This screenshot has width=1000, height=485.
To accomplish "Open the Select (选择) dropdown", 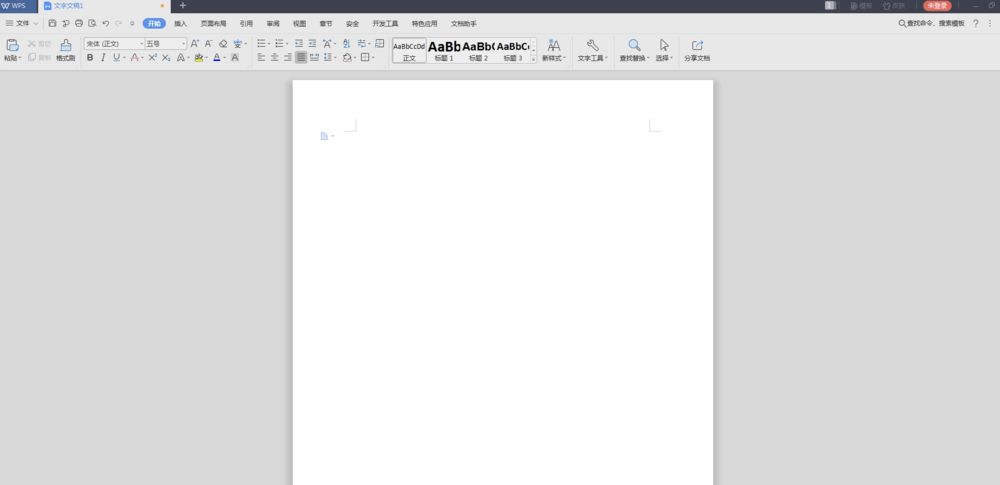I will 665,58.
